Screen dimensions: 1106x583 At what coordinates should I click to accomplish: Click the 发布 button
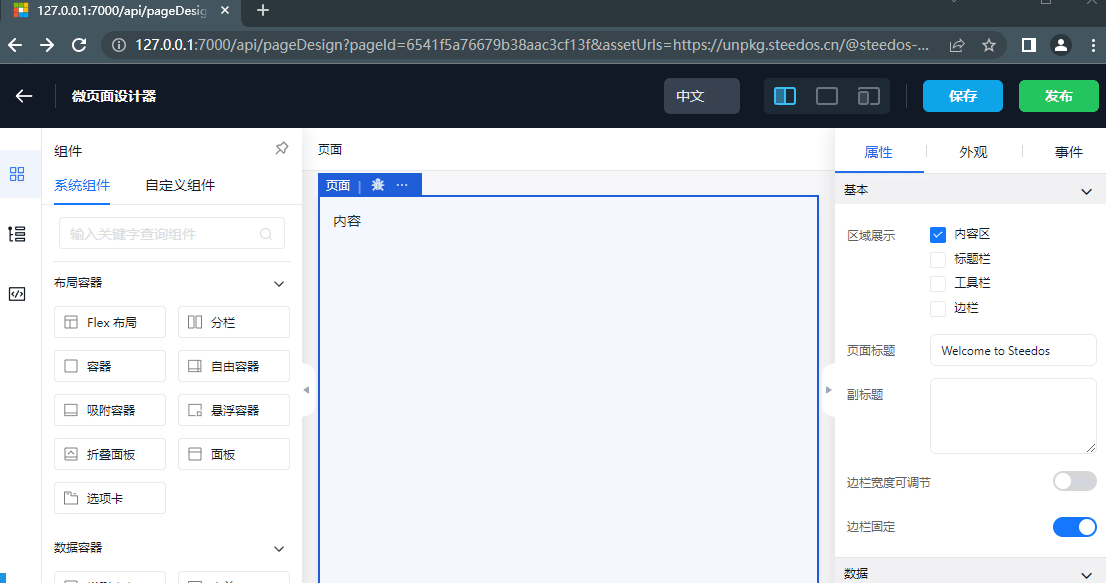point(1058,96)
